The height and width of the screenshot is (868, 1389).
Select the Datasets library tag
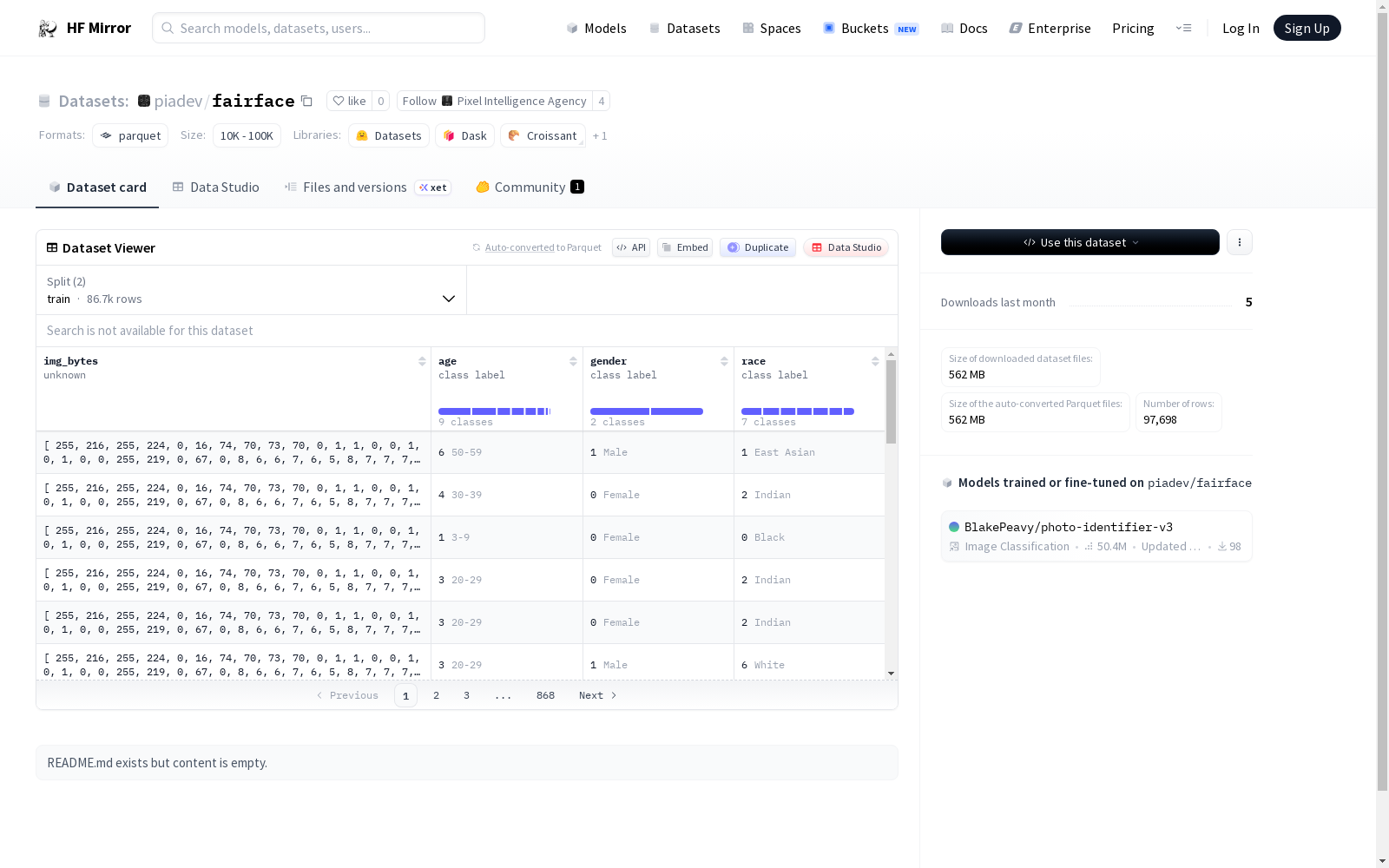(x=389, y=135)
